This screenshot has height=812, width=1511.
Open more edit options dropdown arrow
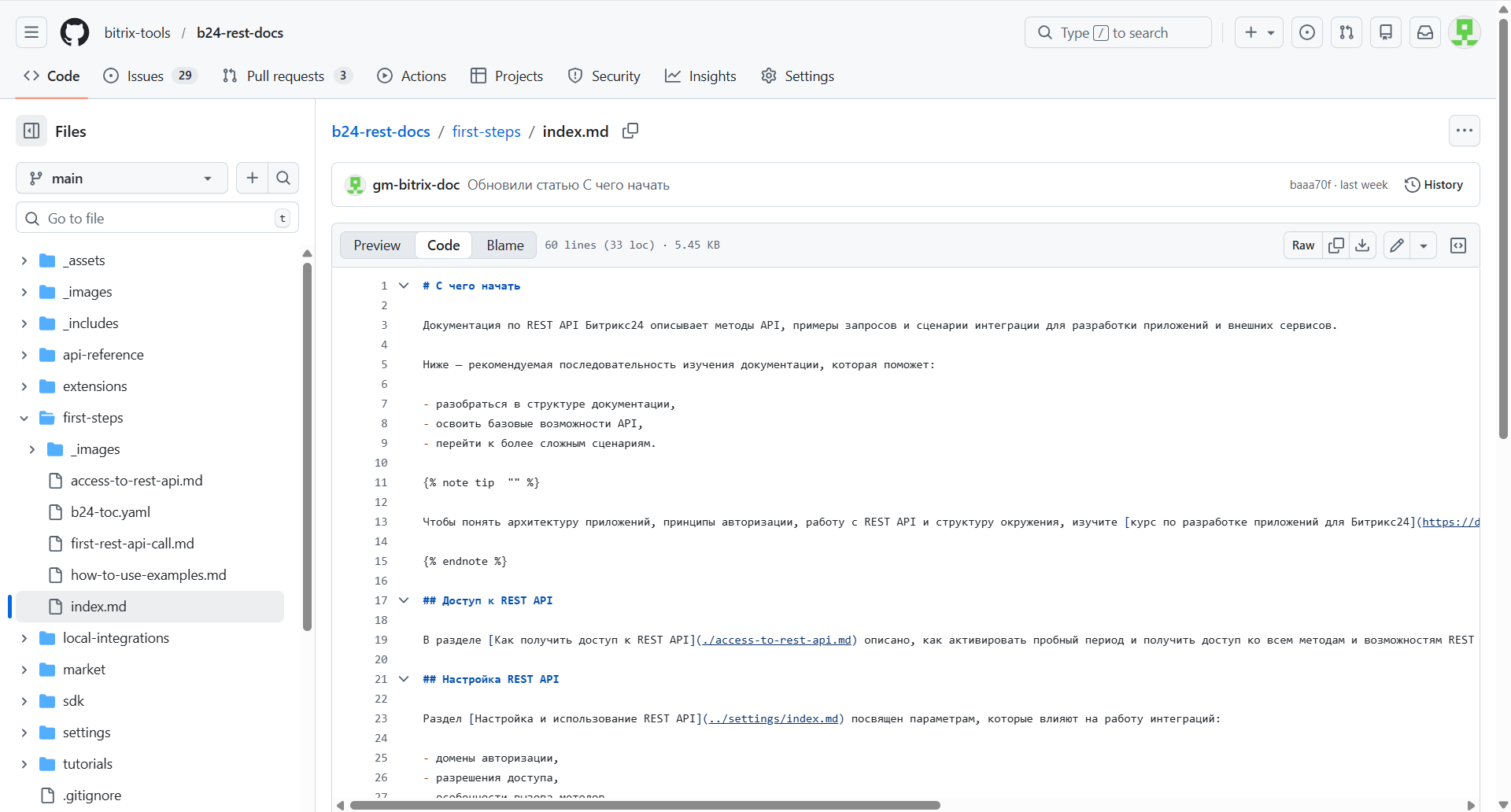coord(1424,245)
